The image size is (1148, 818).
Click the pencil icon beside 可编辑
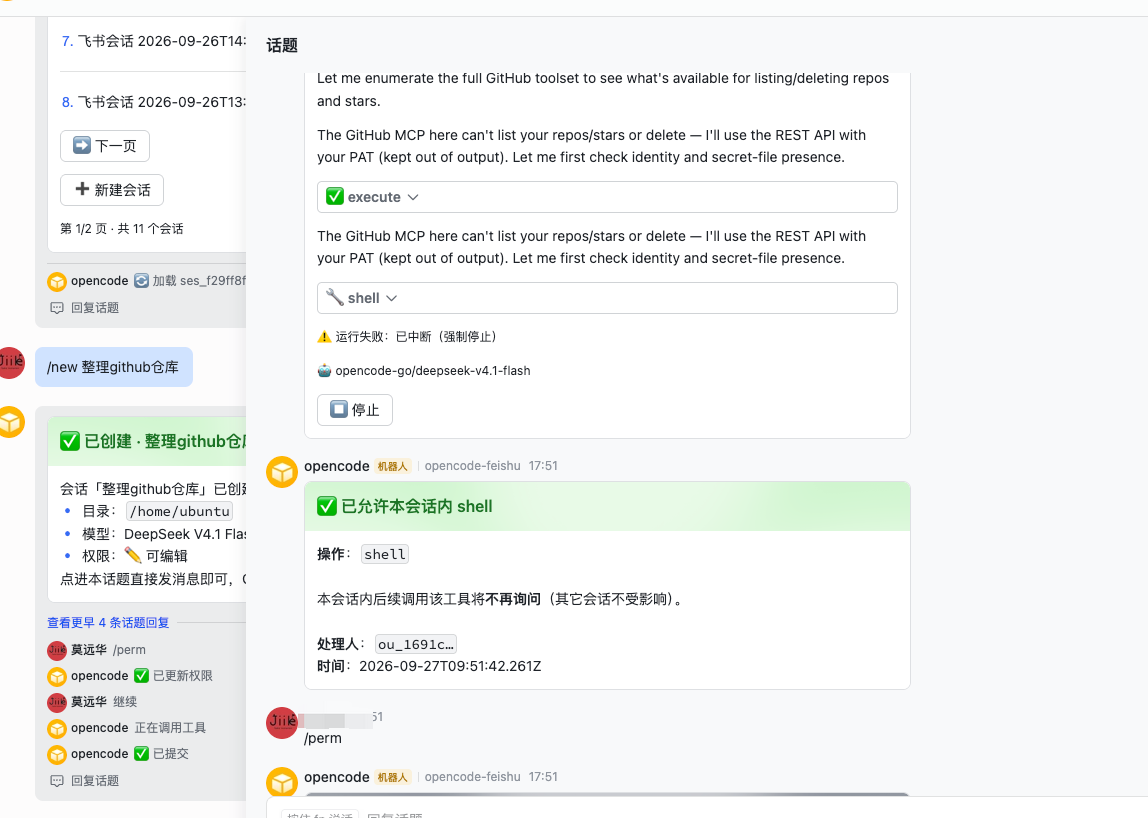click(x=133, y=555)
